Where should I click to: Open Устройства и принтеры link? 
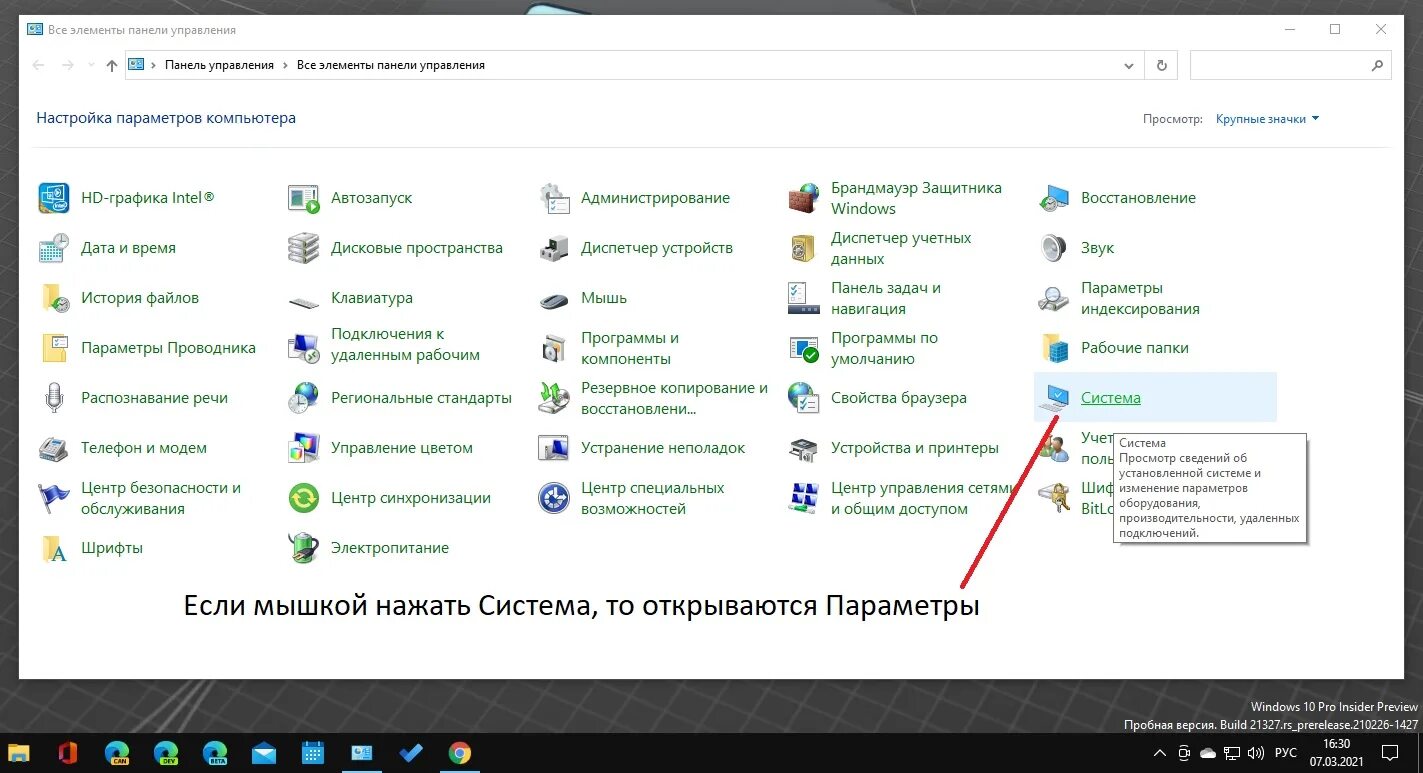click(915, 448)
